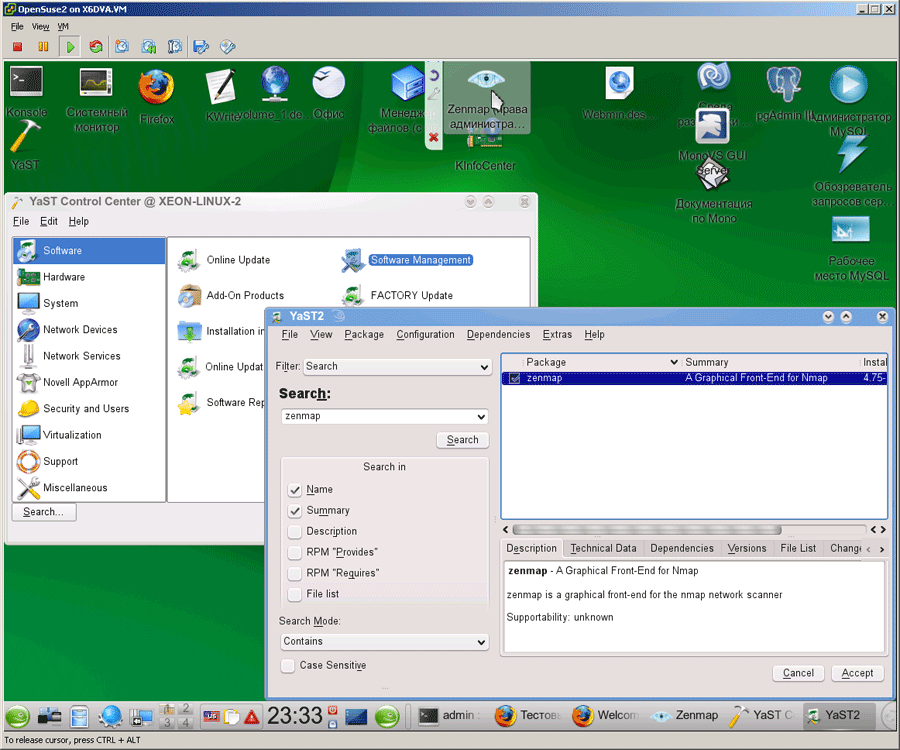Open the Filter dropdown showing Search
900x750 pixels.
click(x=397, y=367)
